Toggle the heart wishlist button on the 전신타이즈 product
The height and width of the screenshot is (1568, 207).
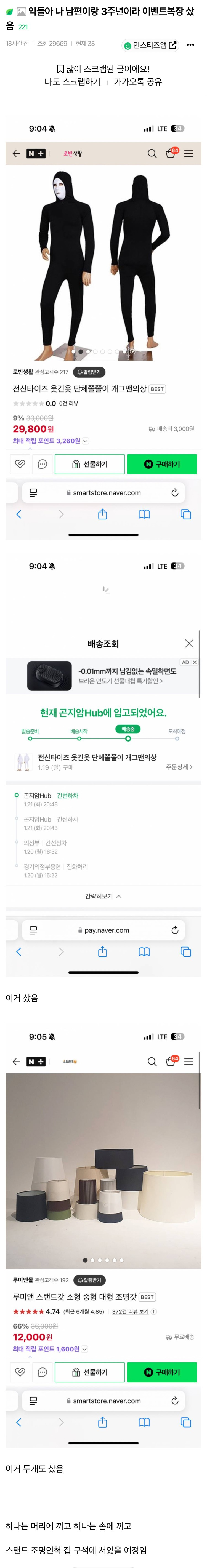click(x=20, y=464)
